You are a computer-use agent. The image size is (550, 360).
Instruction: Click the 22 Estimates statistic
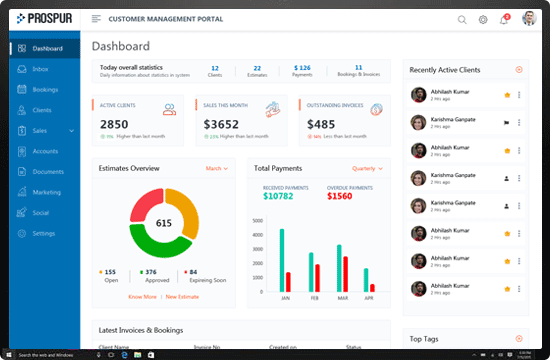[x=257, y=71]
